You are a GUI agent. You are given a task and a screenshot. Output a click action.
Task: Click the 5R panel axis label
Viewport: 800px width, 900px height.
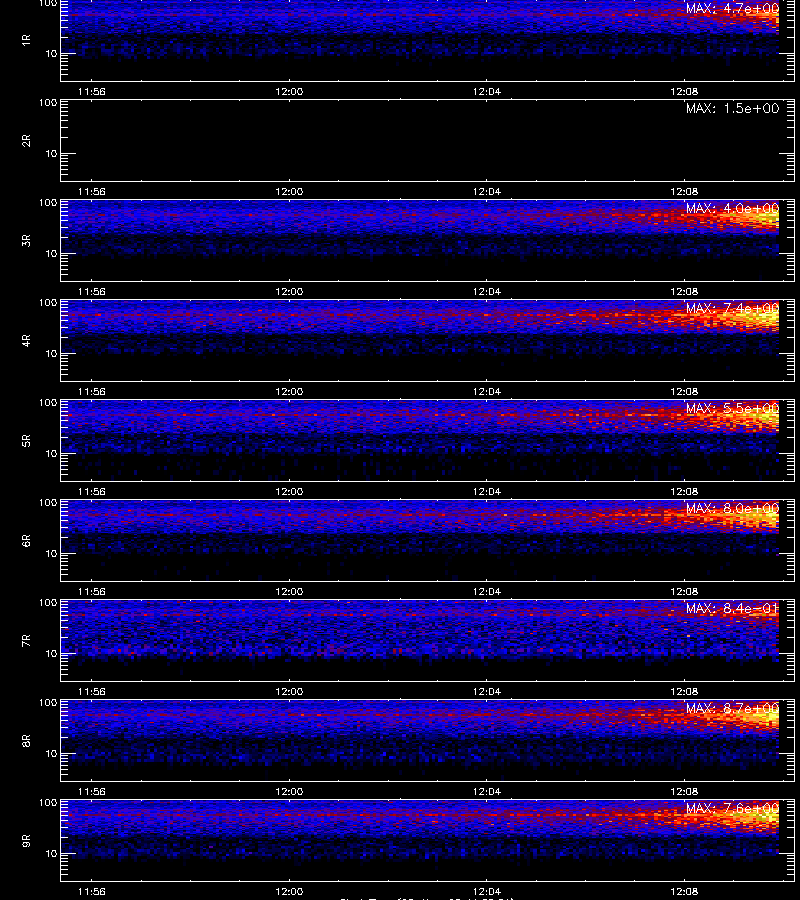pyautogui.click(x=26, y=441)
